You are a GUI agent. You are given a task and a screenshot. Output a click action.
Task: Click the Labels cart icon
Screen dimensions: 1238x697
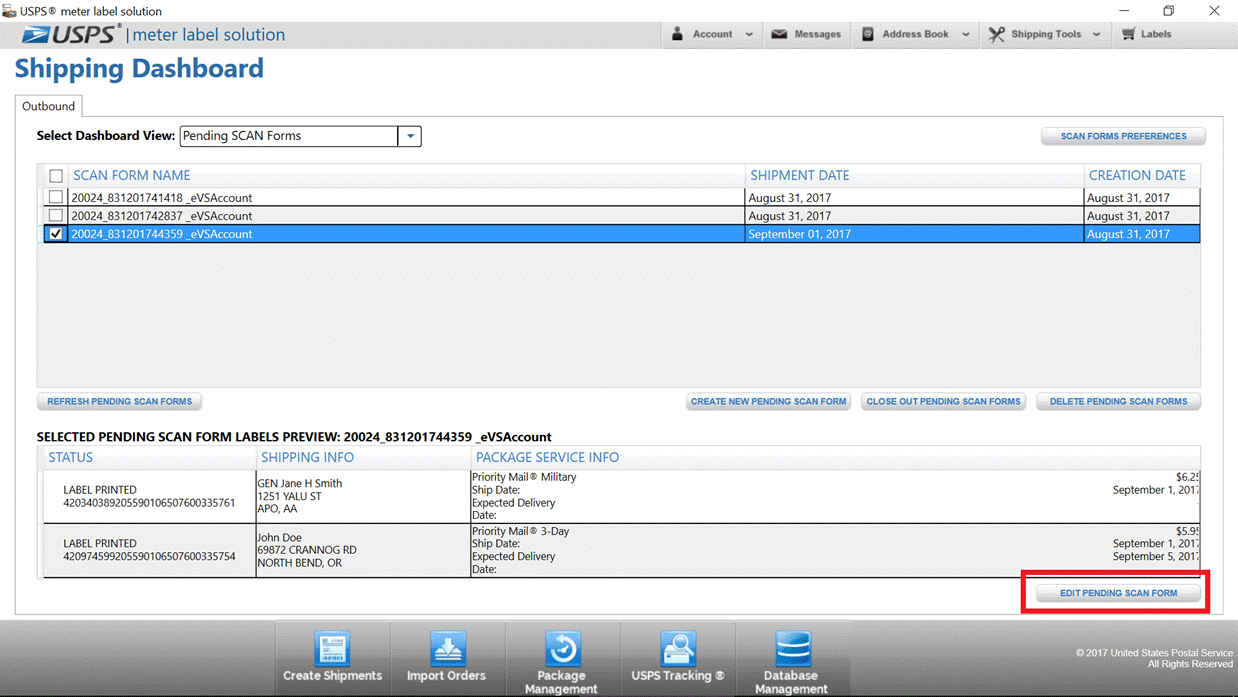pos(1128,34)
